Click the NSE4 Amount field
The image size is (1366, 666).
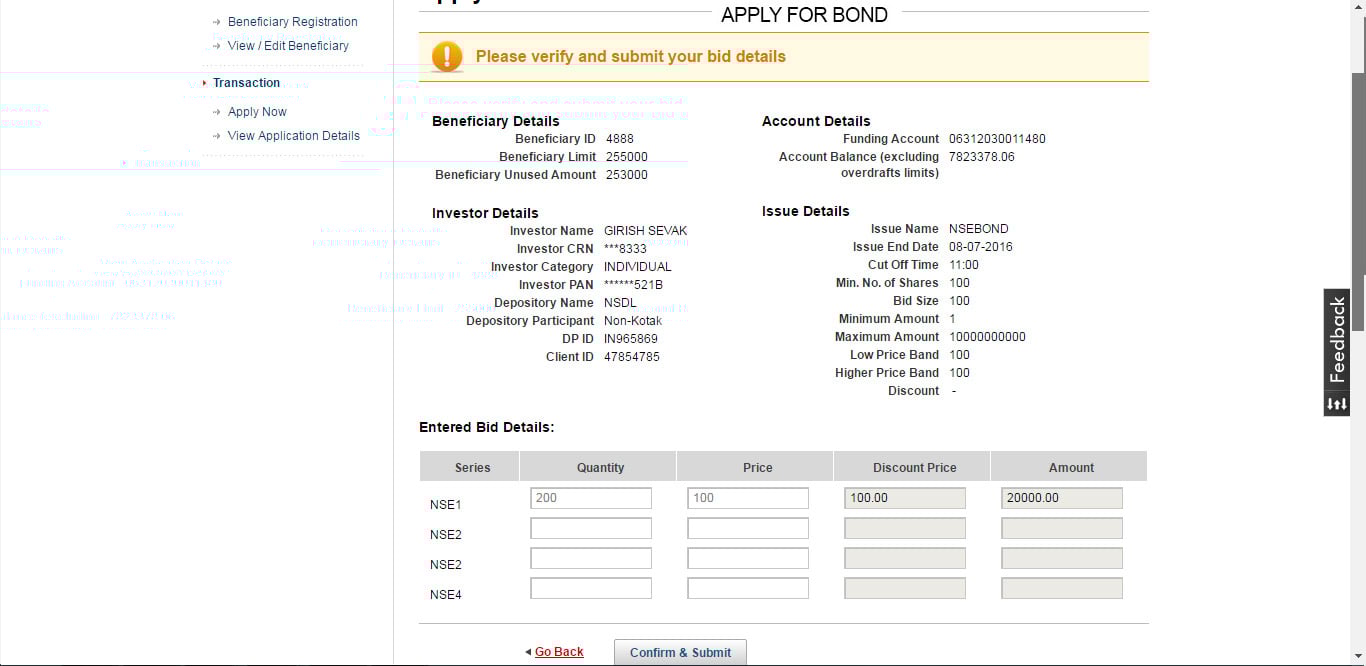click(1062, 589)
